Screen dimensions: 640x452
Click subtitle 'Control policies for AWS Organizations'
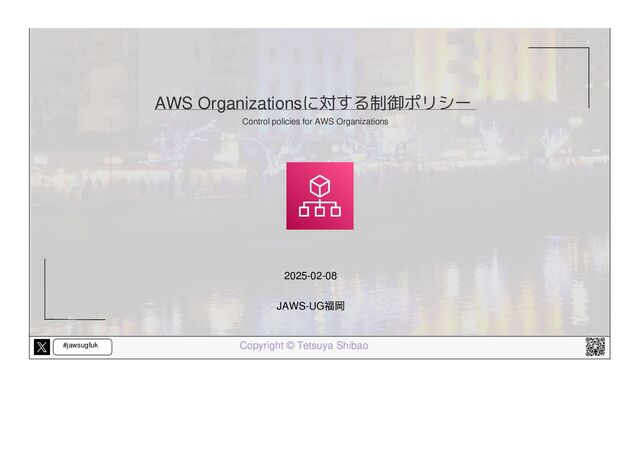pos(315,122)
